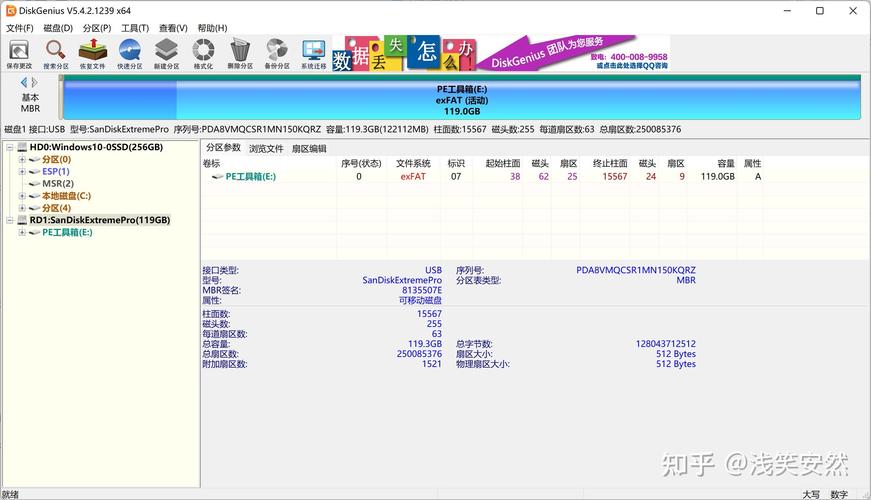Click the MBR签名 value 8135507E
Image resolution: width=871 pixels, height=500 pixels.
pyautogui.click(x=422, y=290)
